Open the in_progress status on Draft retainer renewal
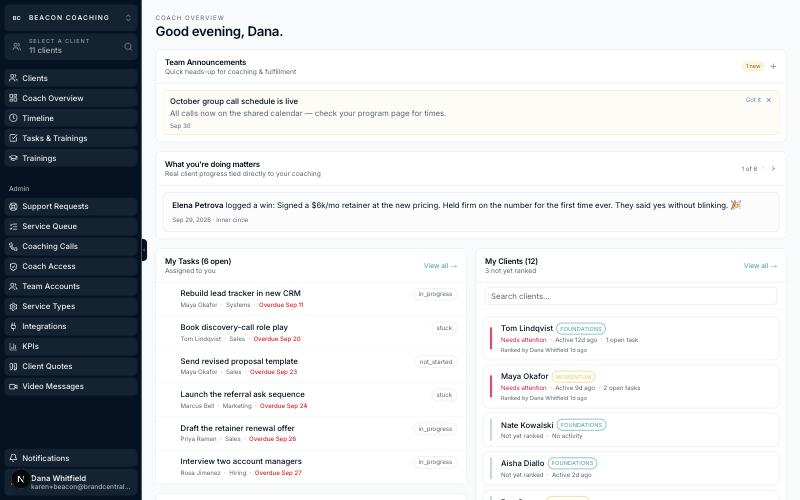The height and width of the screenshot is (500, 800). click(x=435, y=429)
